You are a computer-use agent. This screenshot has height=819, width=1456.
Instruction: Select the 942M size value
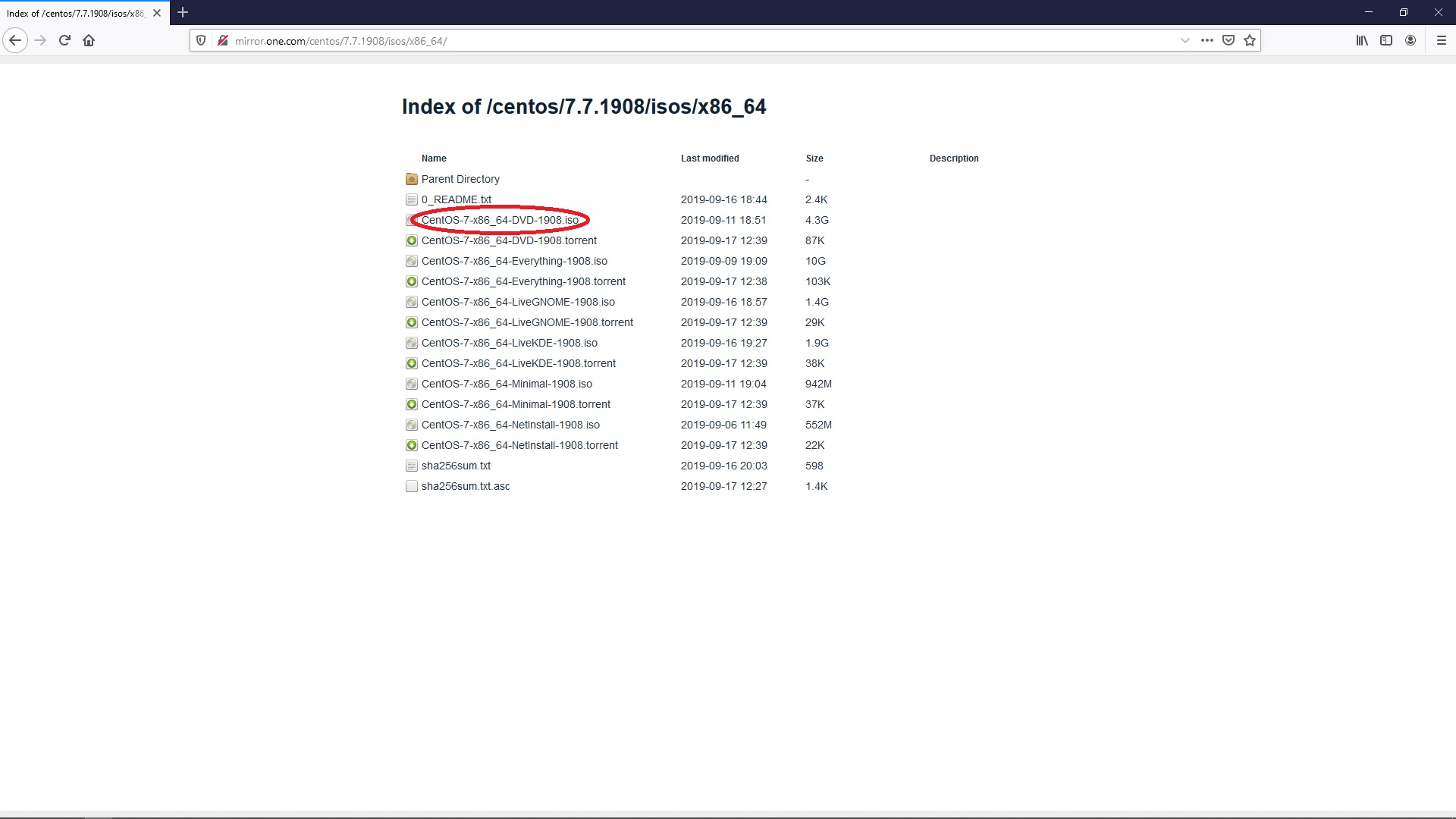point(818,384)
